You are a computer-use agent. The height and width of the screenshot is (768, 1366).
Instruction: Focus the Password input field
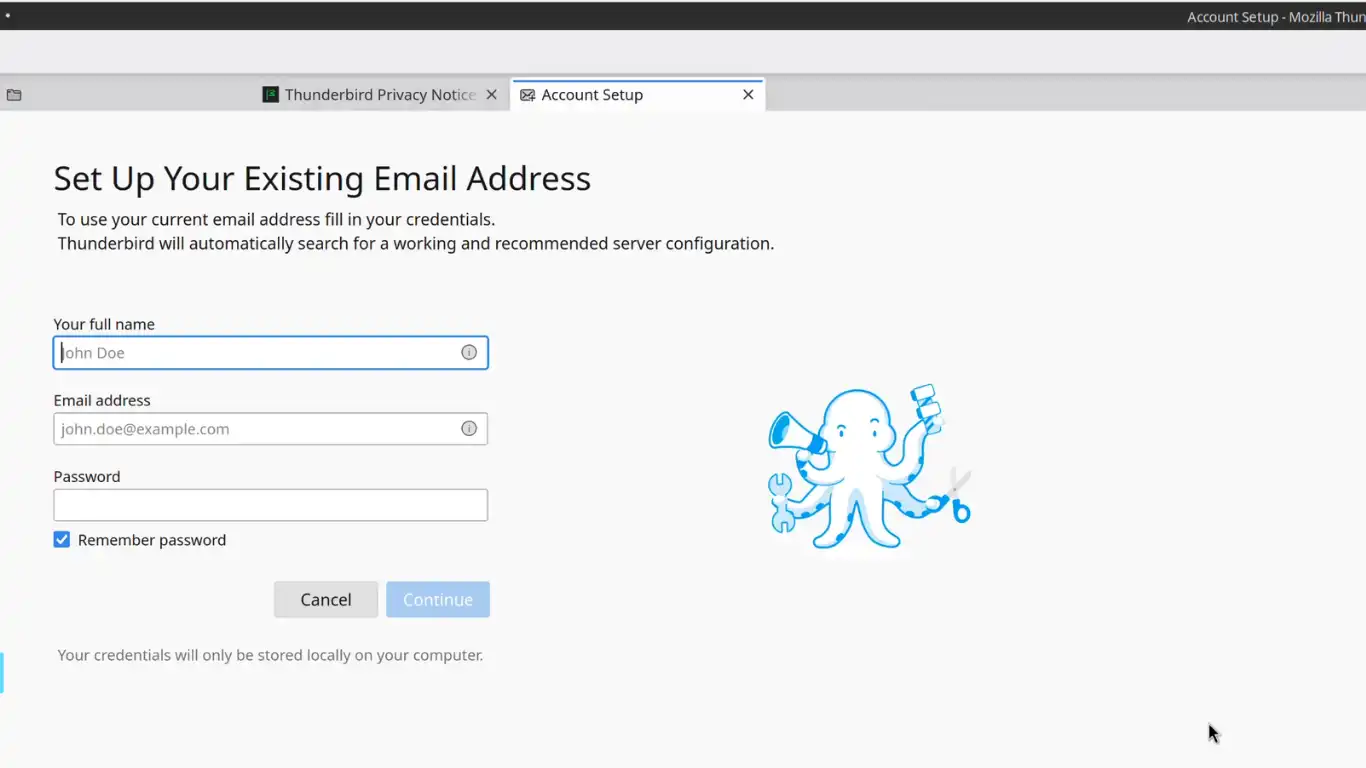pyautogui.click(x=270, y=505)
